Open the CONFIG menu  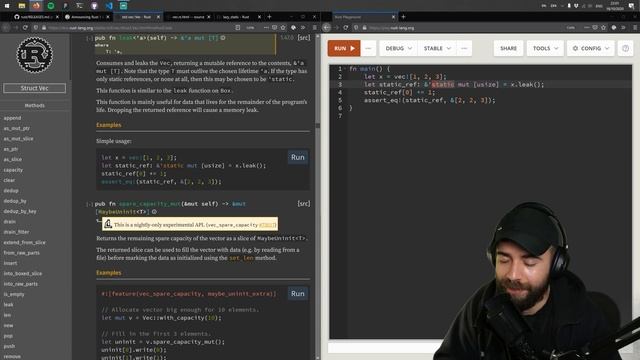coord(590,48)
